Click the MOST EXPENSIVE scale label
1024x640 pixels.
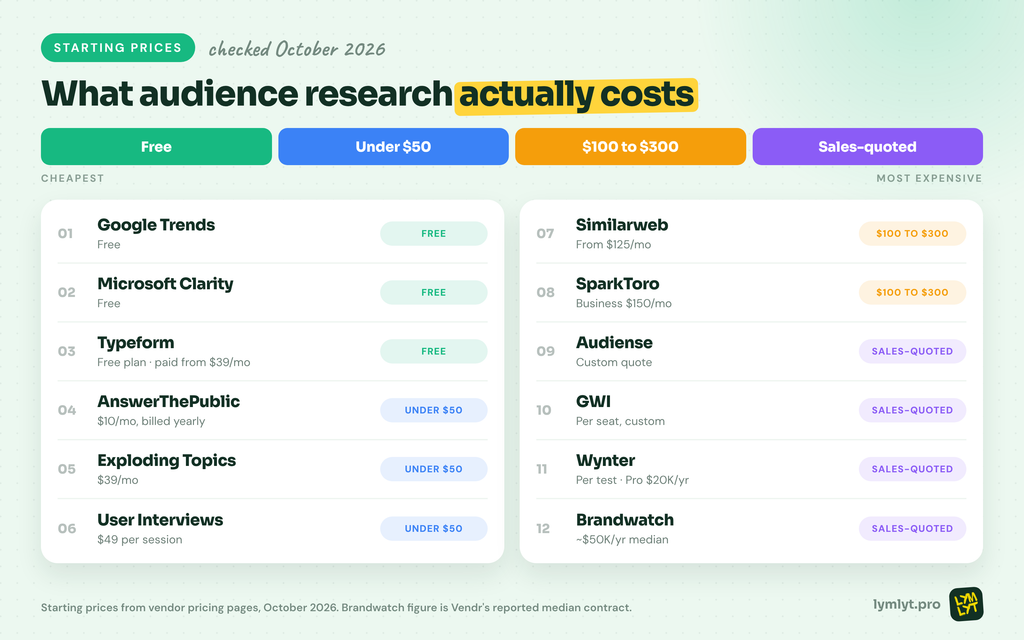pos(929,178)
